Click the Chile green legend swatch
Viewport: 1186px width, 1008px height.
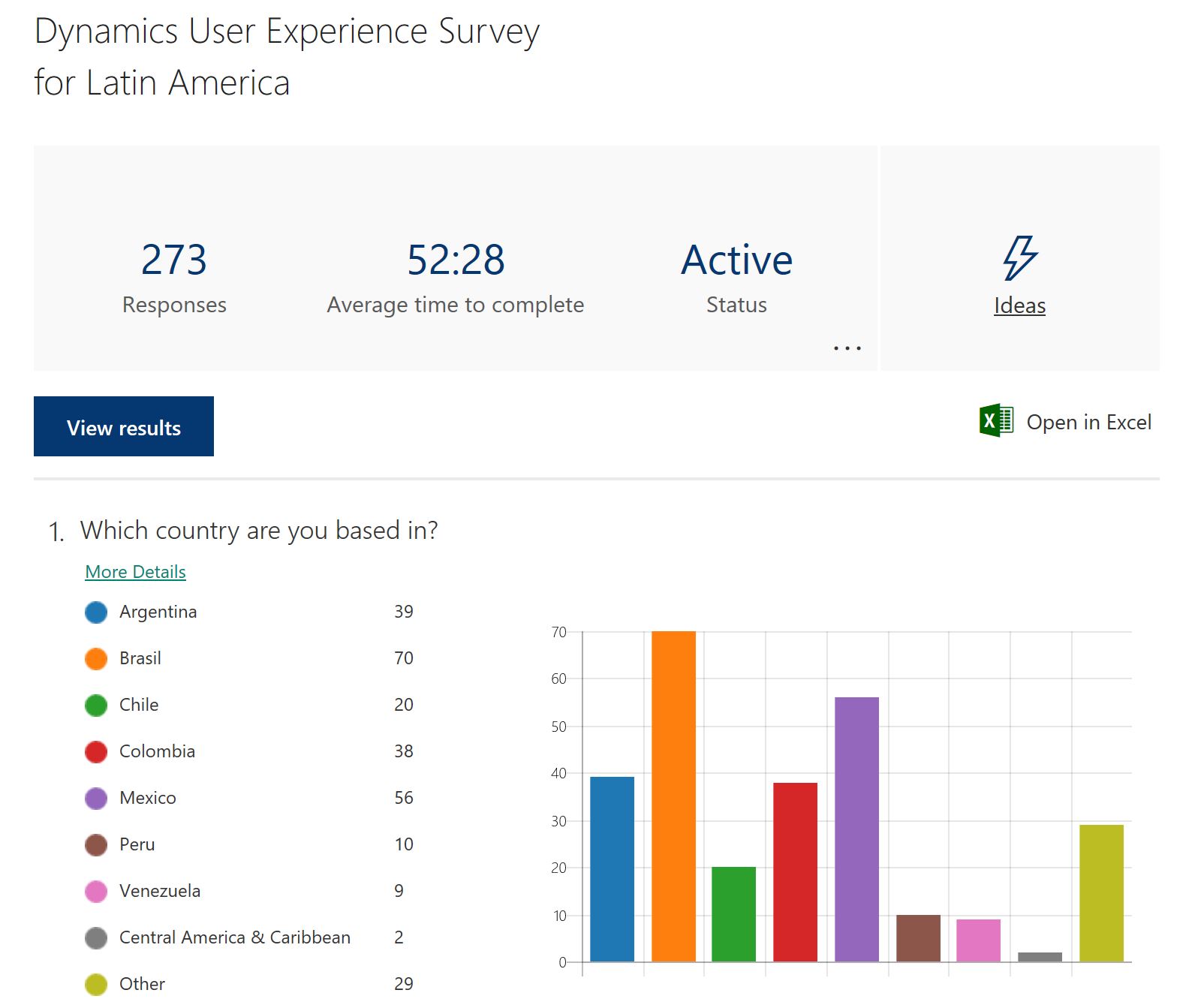point(96,706)
